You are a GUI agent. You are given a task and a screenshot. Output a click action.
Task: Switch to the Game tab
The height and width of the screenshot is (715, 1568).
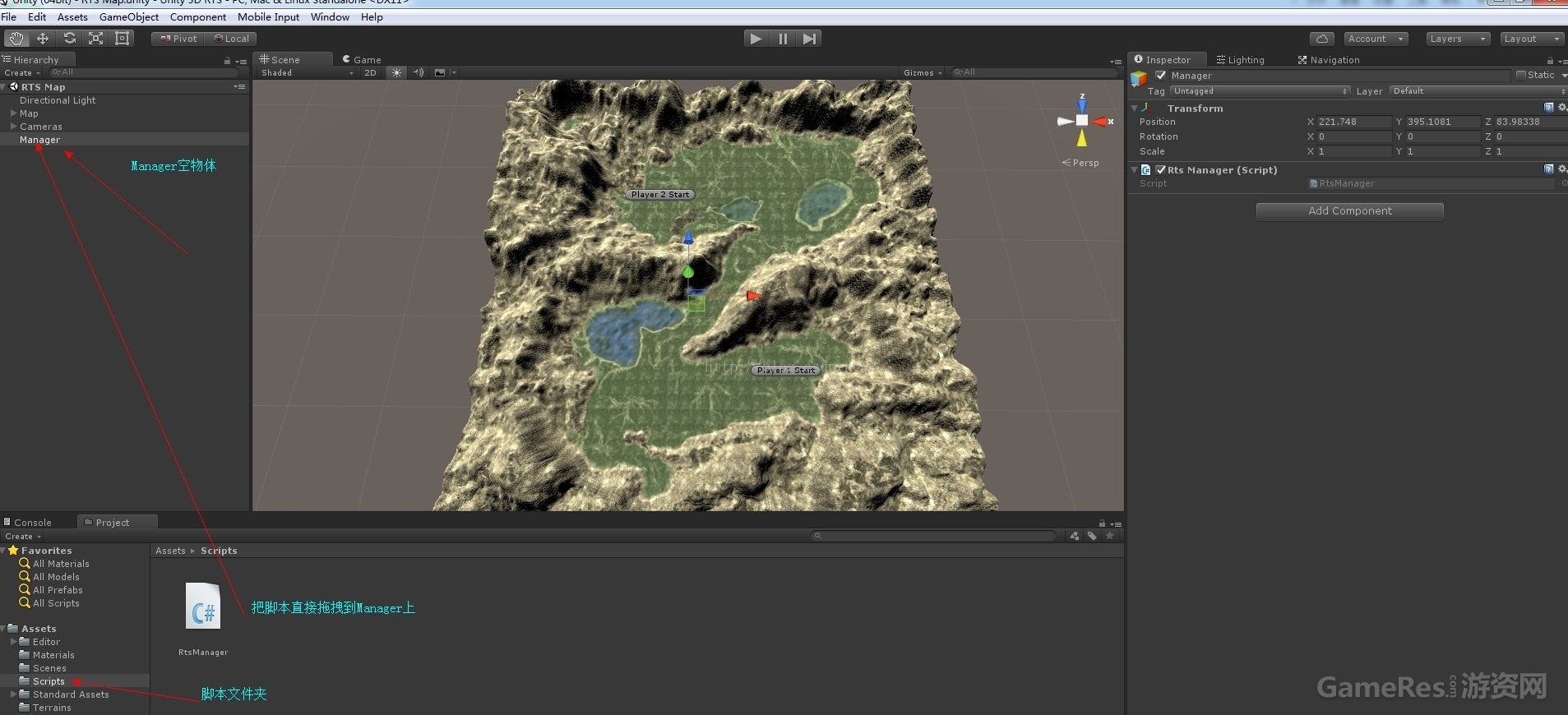coord(362,59)
